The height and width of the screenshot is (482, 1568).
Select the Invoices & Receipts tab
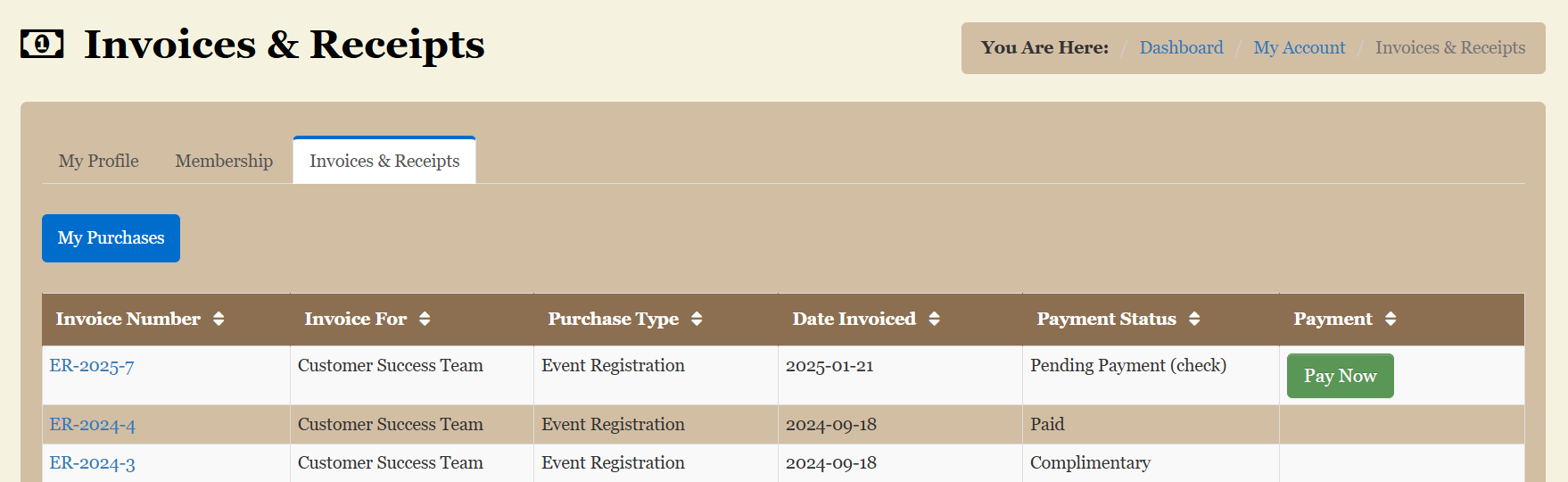[x=384, y=161]
